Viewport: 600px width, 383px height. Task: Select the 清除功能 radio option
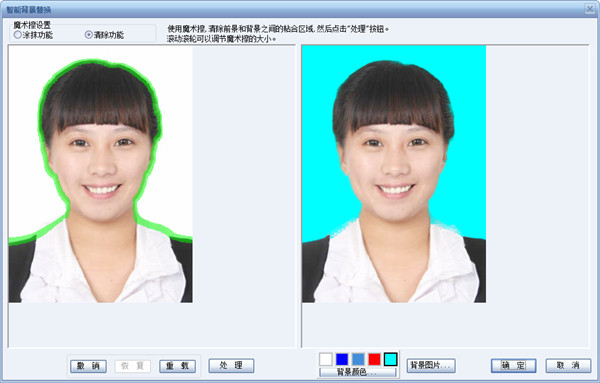pos(104,35)
